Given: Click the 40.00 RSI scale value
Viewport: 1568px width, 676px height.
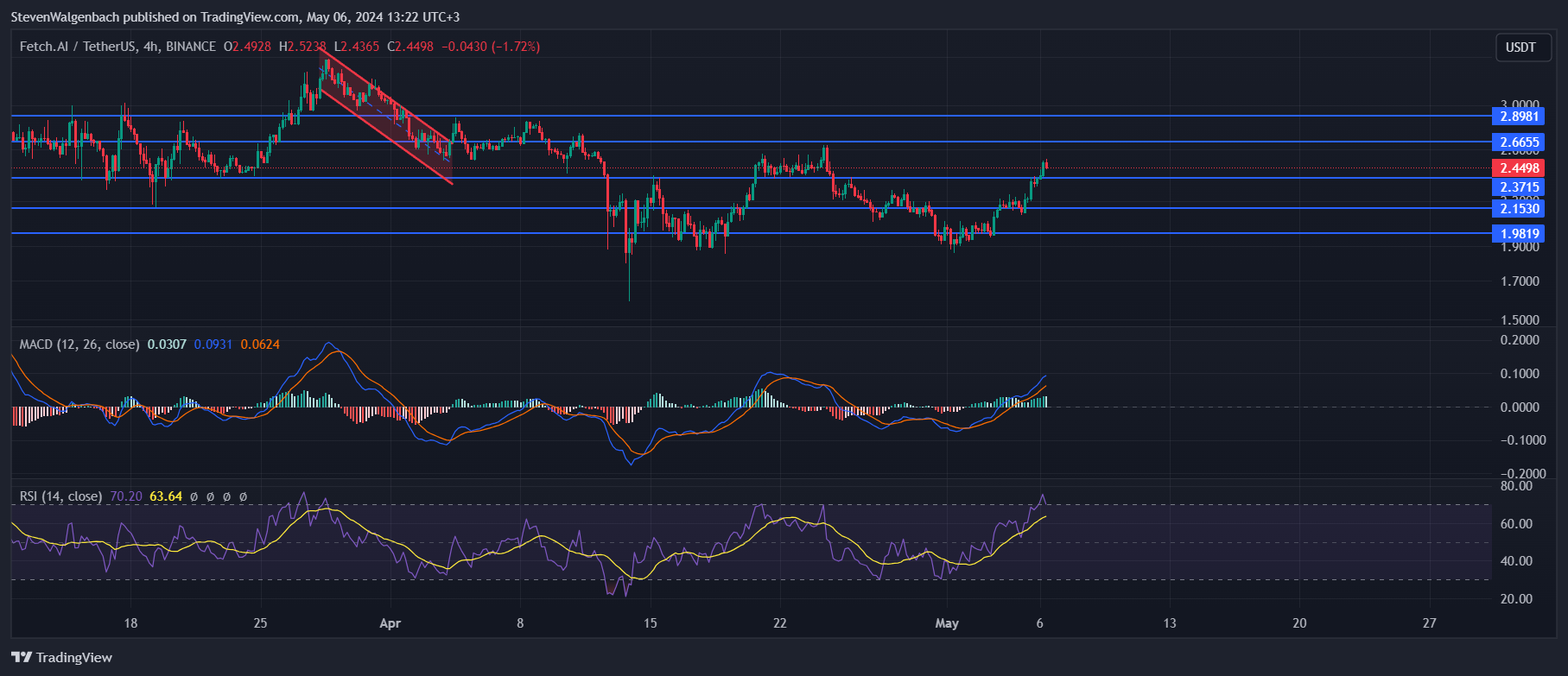Looking at the screenshot, I should [x=1518, y=561].
